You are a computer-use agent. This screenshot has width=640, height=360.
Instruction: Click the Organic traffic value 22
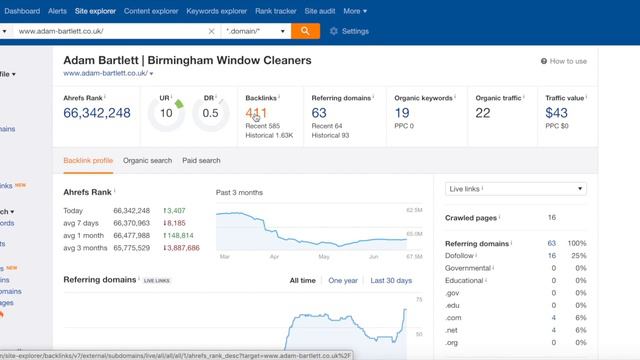point(483,113)
